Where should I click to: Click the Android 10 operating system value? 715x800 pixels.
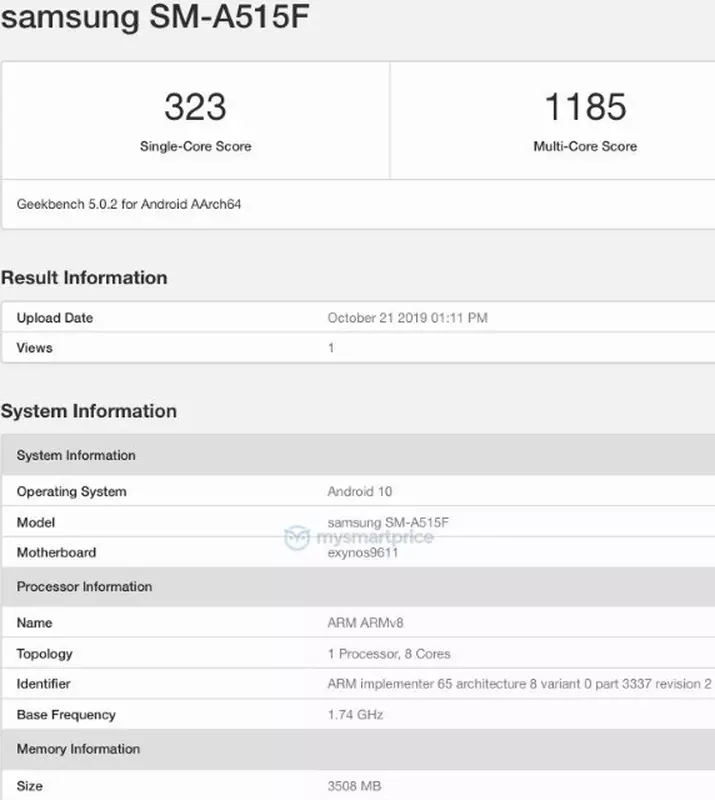[361, 492]
